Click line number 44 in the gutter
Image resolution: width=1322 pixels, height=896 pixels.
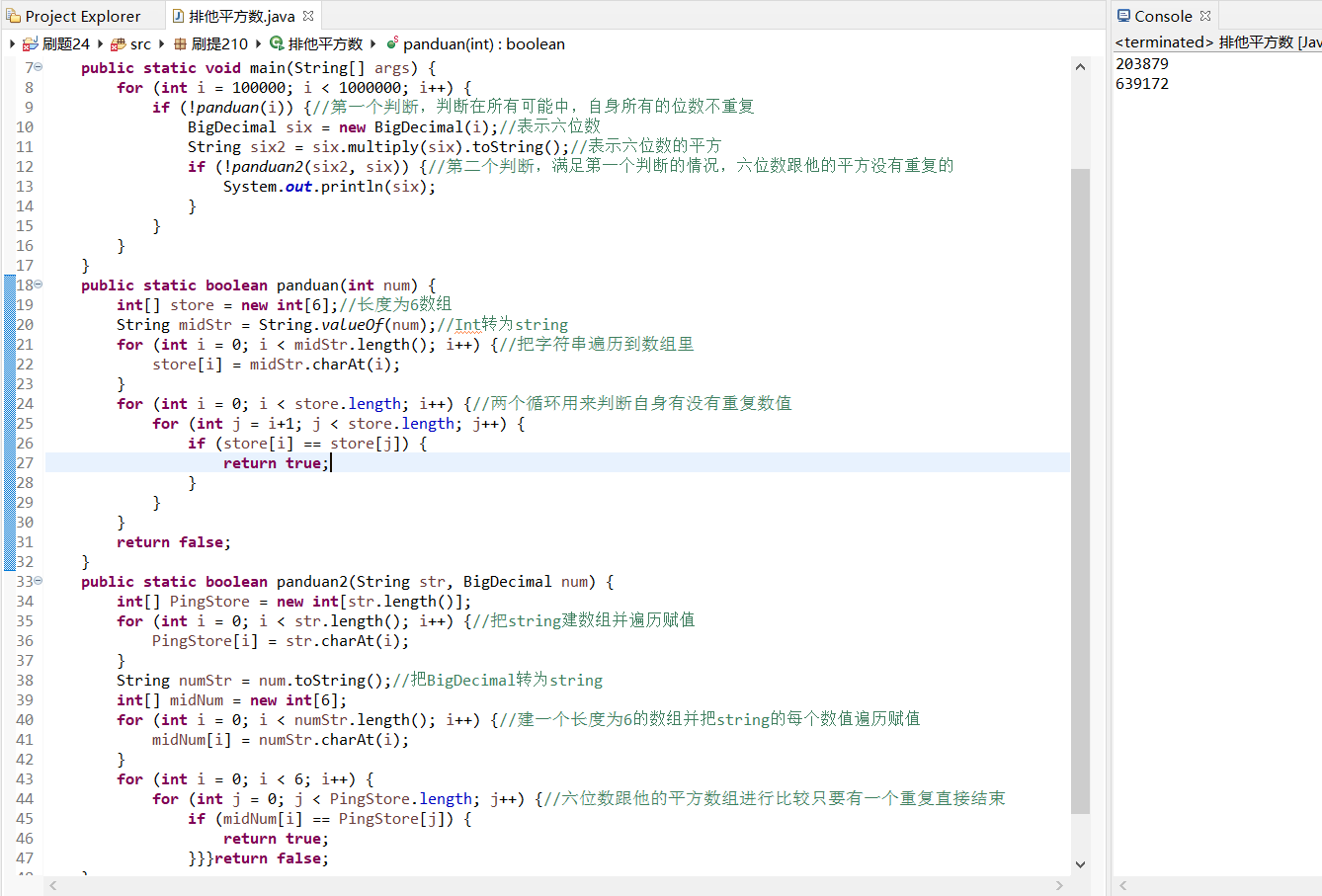tap(25, 798)
